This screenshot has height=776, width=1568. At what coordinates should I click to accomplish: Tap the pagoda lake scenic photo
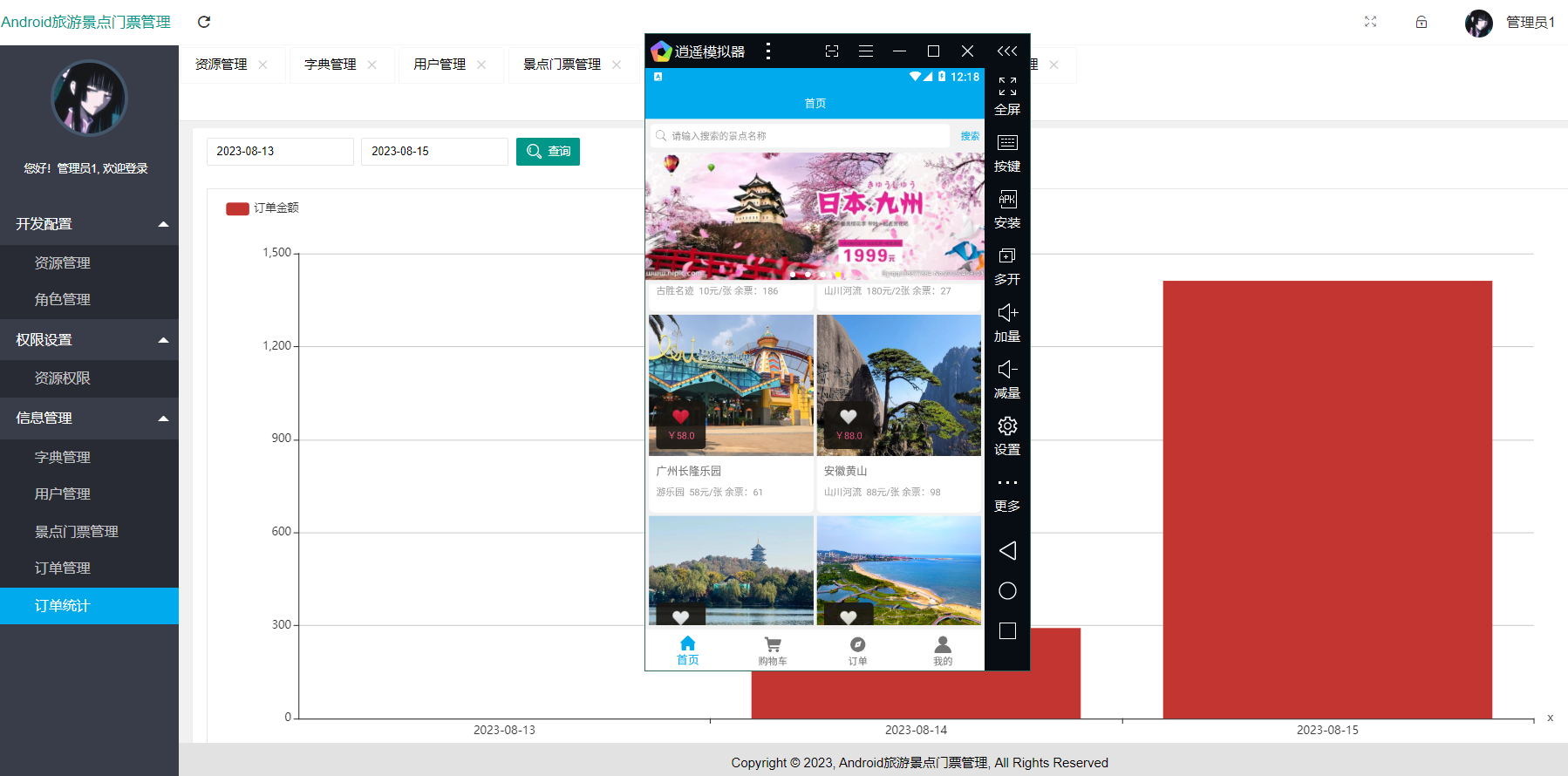(731, 570)
